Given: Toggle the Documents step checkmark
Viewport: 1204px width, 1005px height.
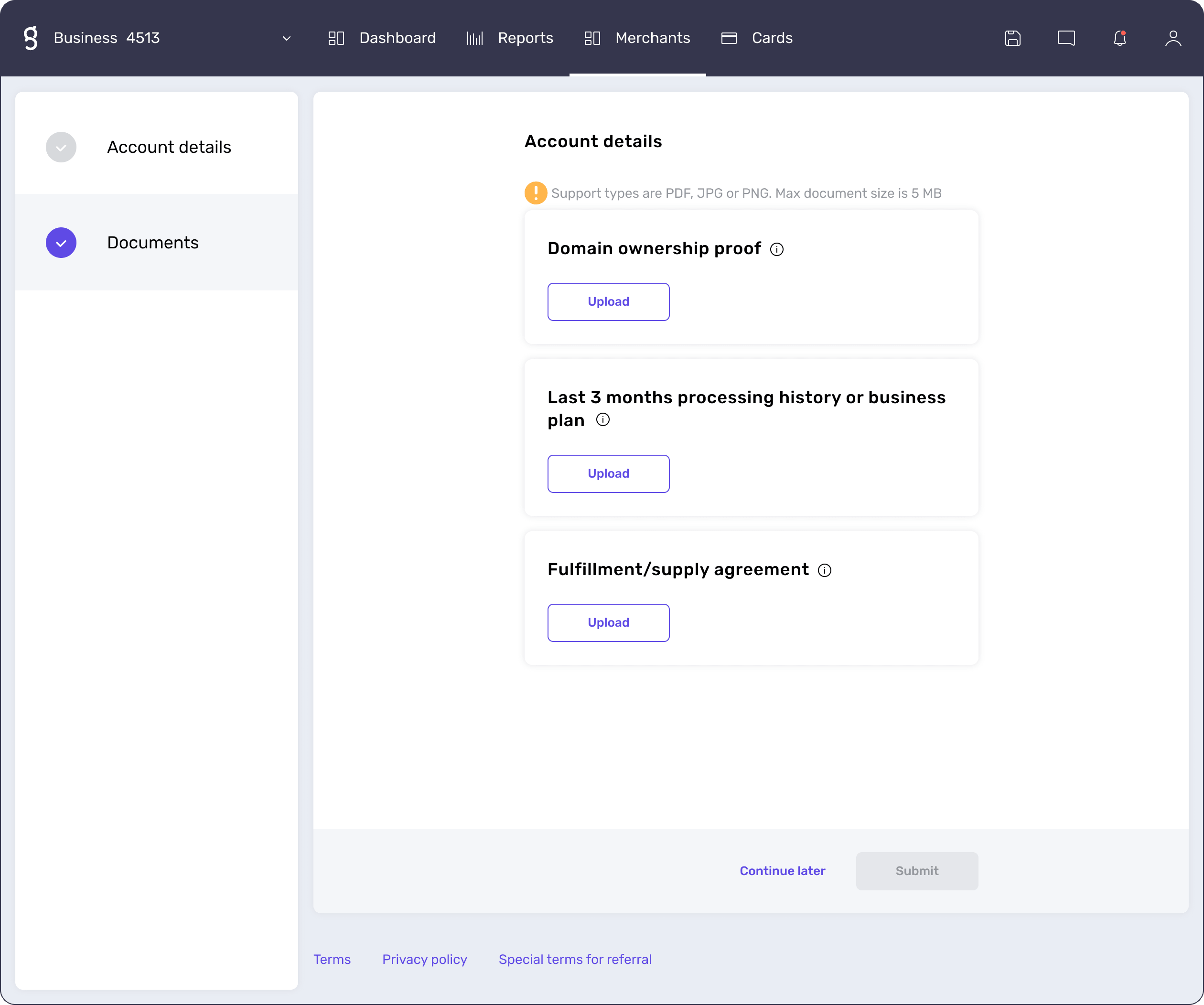Looking at the screenshot, I should (61, 242).
